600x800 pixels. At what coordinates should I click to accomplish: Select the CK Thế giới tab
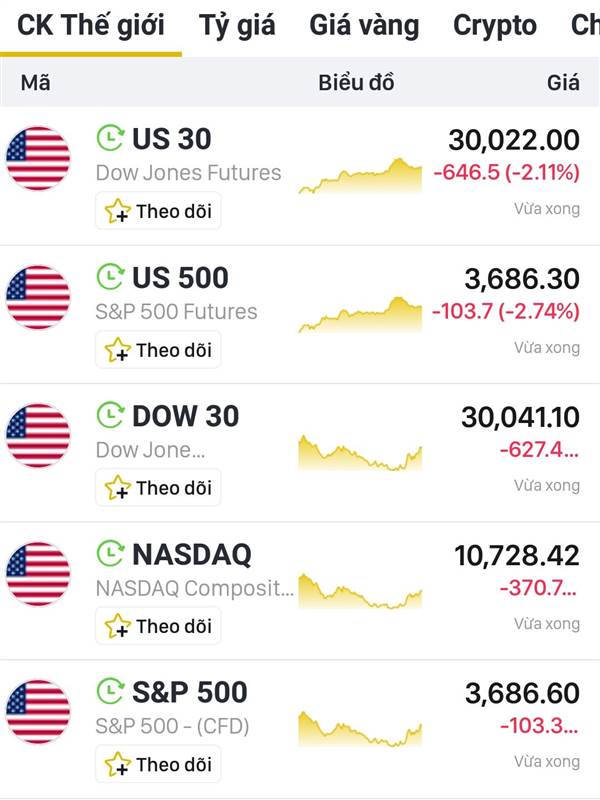91,26
